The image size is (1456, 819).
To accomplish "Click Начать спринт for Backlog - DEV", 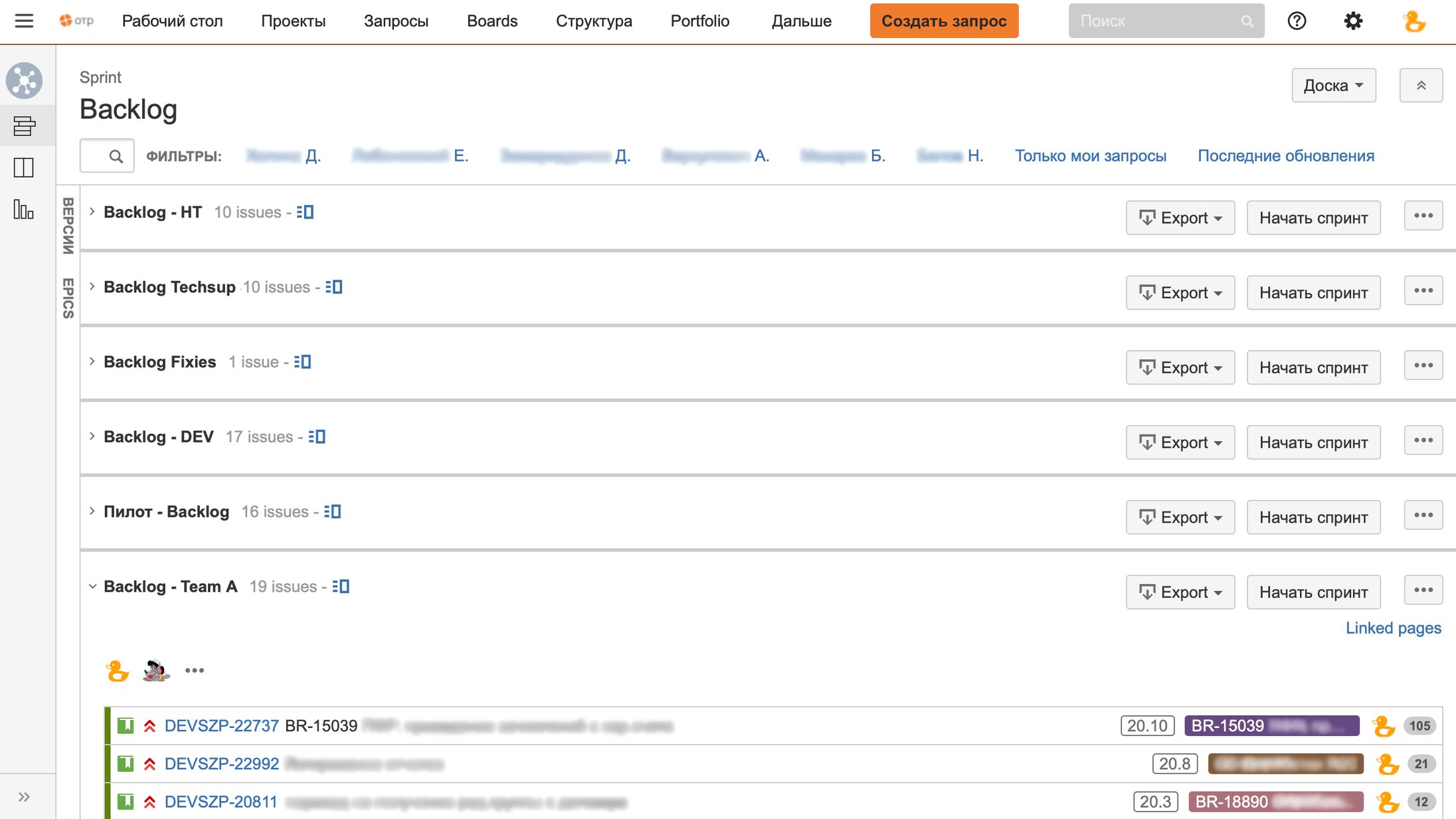I will [1313, 442].
